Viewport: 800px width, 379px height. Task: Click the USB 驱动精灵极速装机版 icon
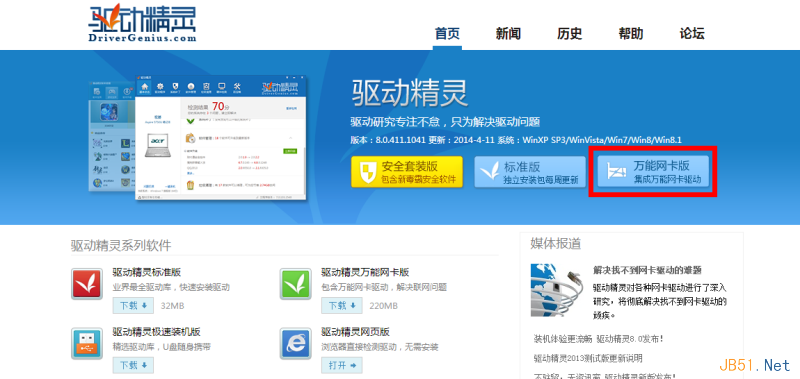tap(87, 343)
